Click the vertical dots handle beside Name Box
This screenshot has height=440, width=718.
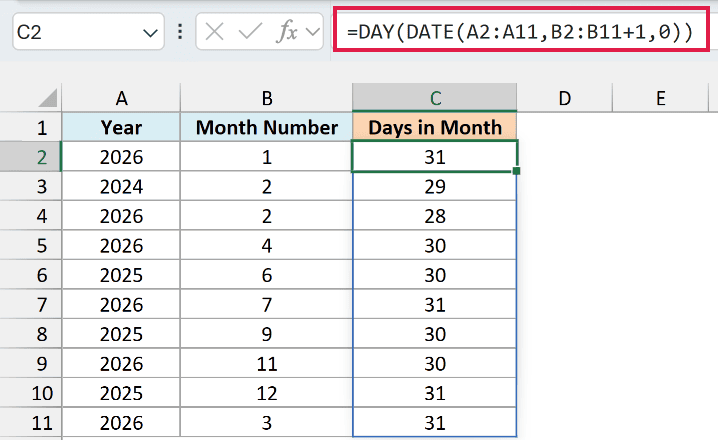pos(180,32)
